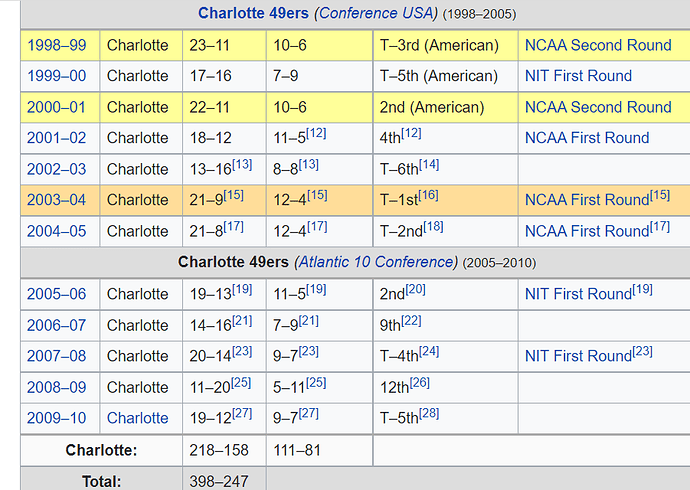This screenshot has height=490, width=690.
Task: Click citation [28] next to T–5th
Action: click(x=429, y=413)
